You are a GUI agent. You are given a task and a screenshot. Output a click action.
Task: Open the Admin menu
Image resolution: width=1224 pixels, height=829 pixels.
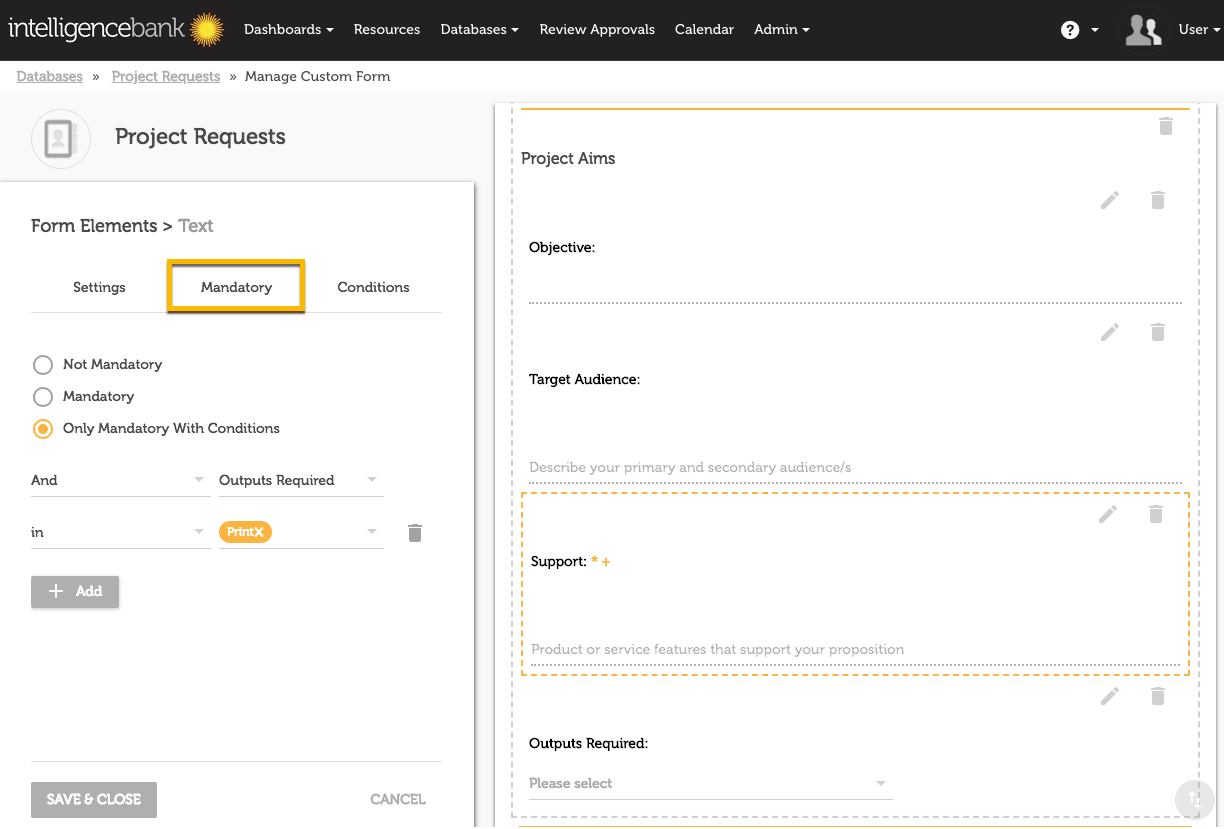click(782, 30)
